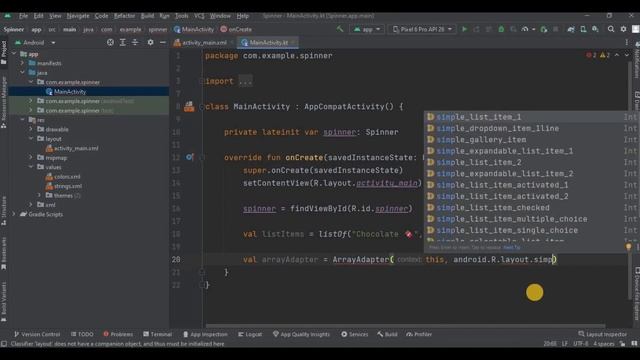The image size is (640, 360).
Task: Click the Search Everywhere magnifier icon
Action: point(611,29)
